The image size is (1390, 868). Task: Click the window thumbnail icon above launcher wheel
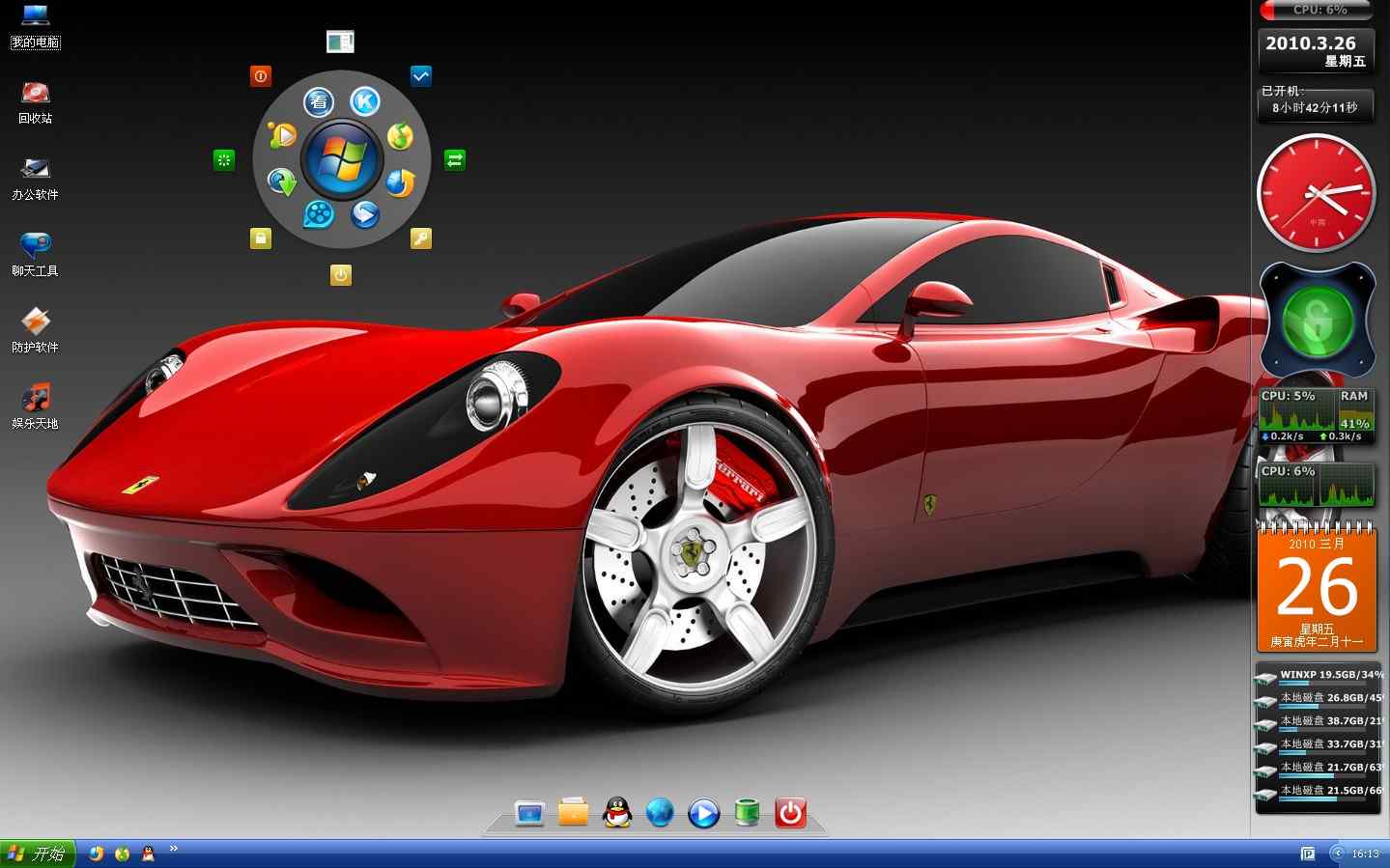pos(340,42)
